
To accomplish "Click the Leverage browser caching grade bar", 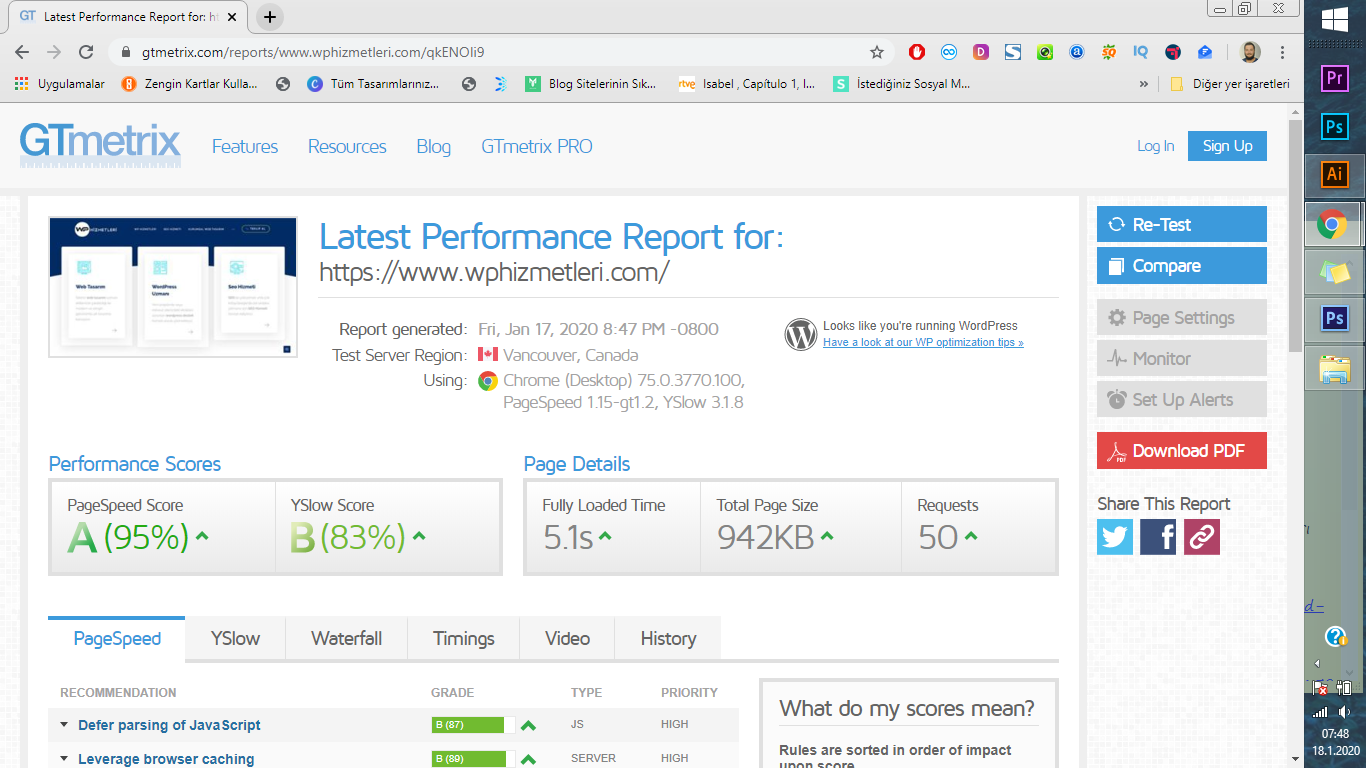I will coord(473,759).
